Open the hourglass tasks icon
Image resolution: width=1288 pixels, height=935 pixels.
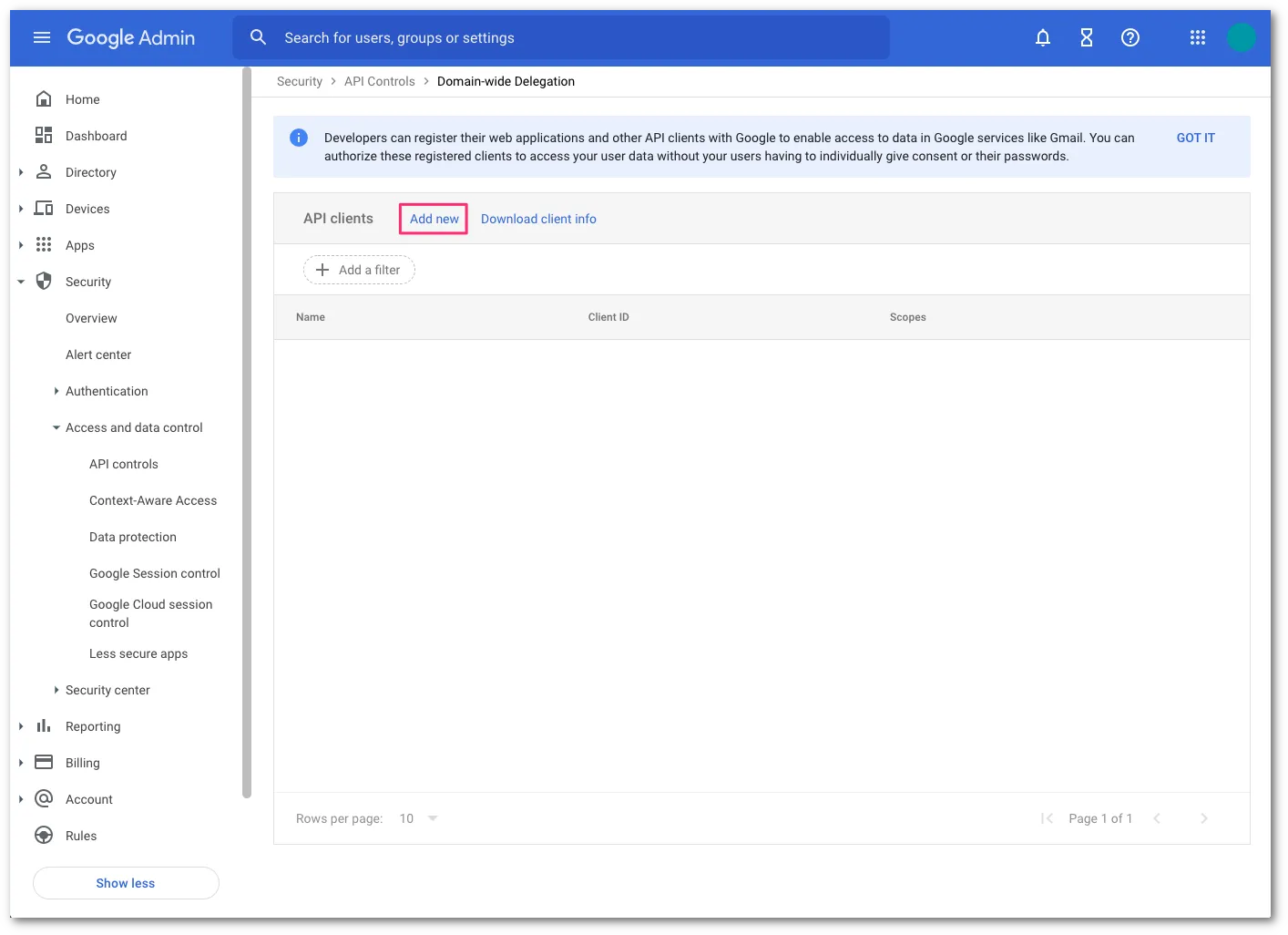[1087, 37]
